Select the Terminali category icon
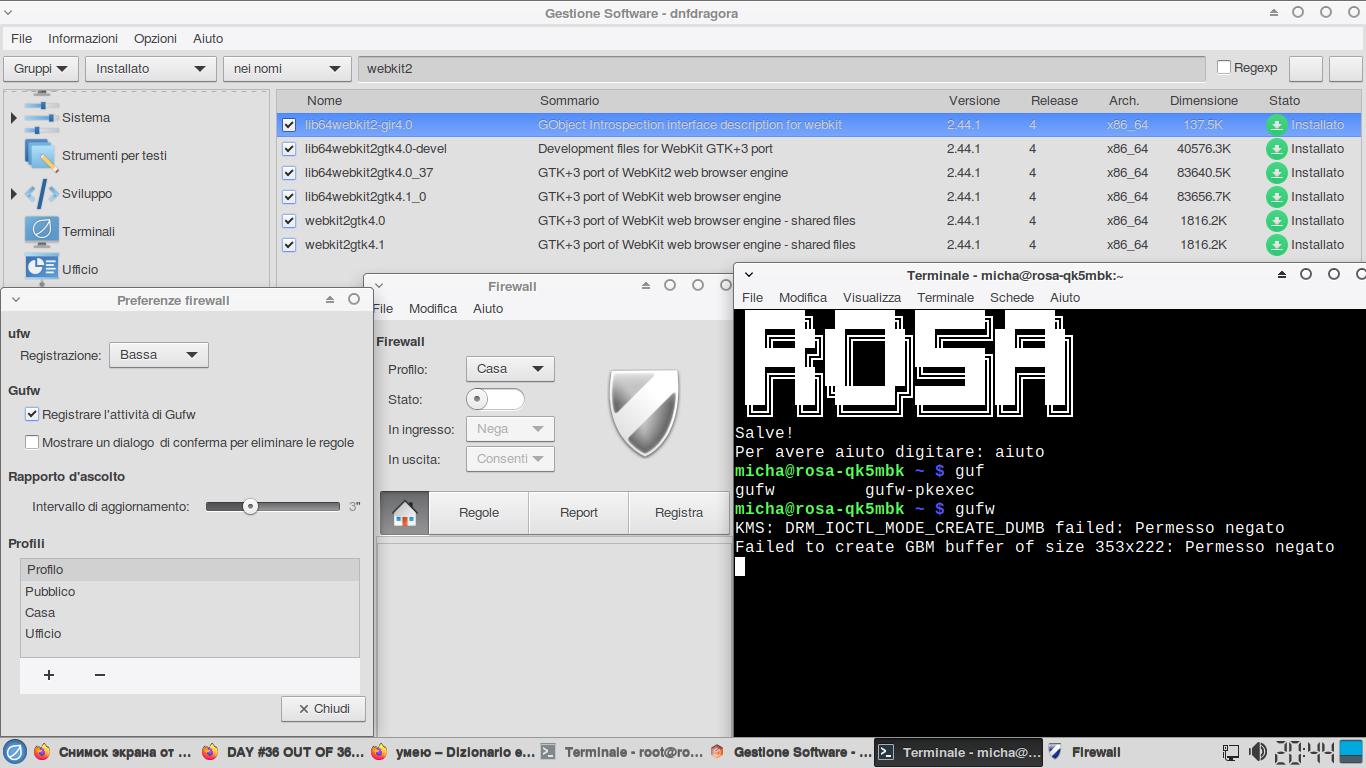Image resolution: width=1366 pixels, height=768 pixels. (41, 231)
